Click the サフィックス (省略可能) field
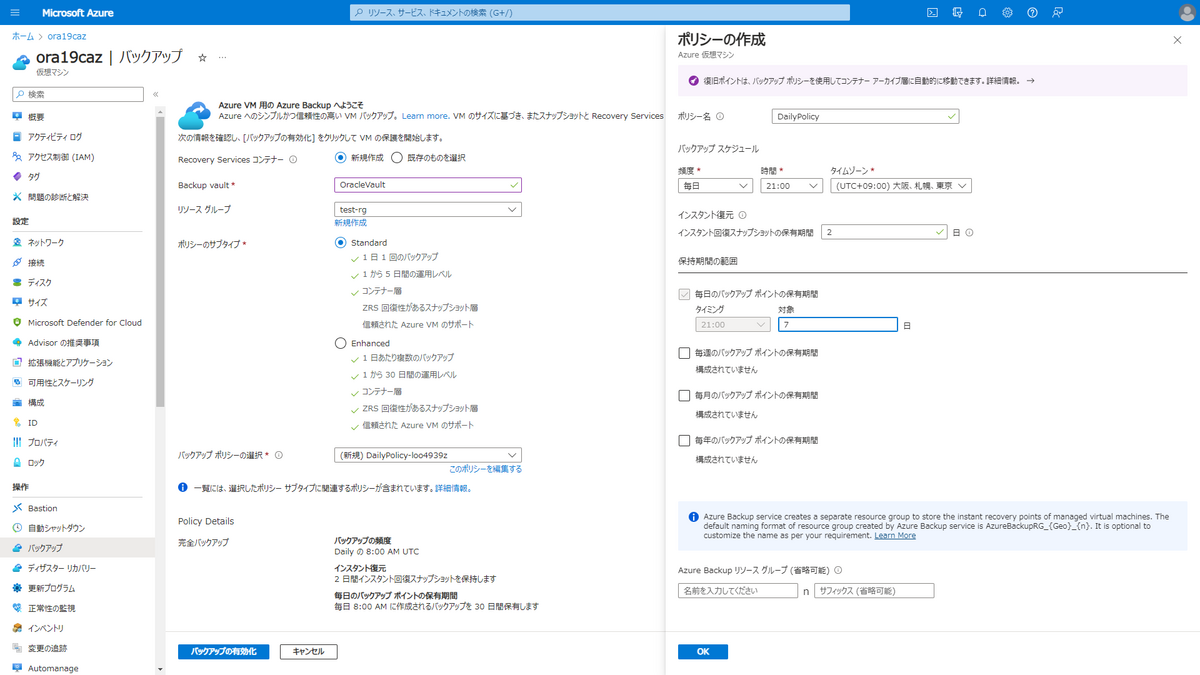1200x675 pixels. coord(874,591)
